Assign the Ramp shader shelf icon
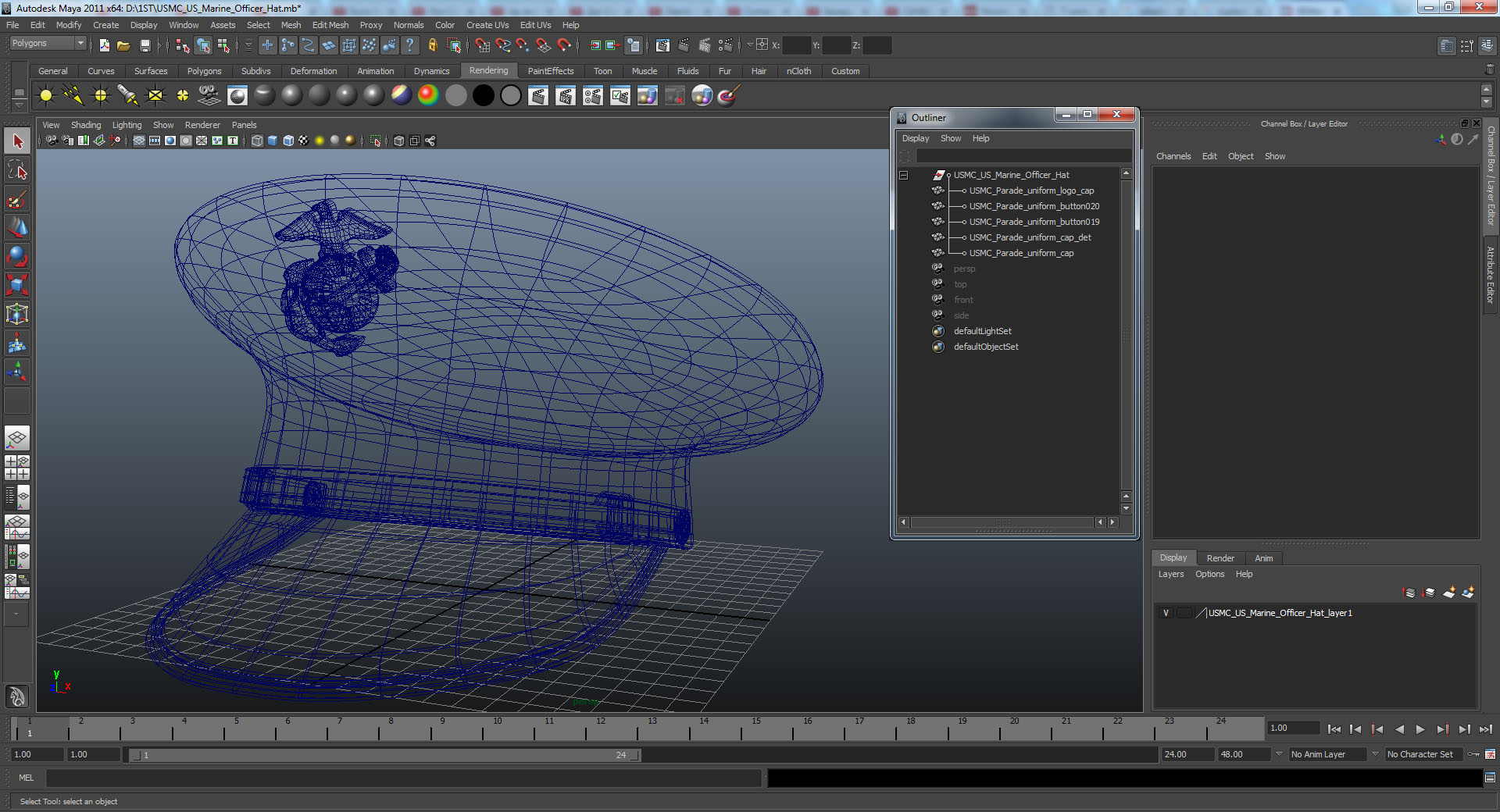 click(428, 95)
